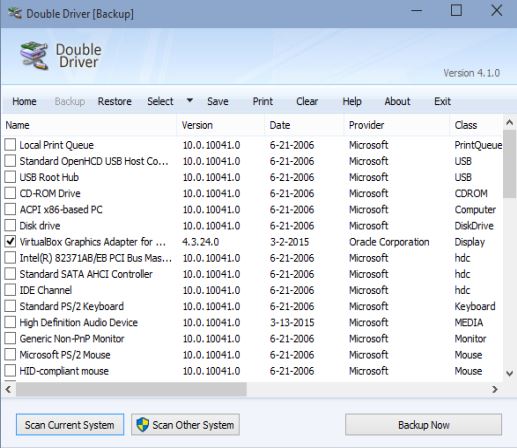Check the Standard SATA AHCI Controller checkbox
Viewport: 517px width, 448px height.
(x=10, y=274)
